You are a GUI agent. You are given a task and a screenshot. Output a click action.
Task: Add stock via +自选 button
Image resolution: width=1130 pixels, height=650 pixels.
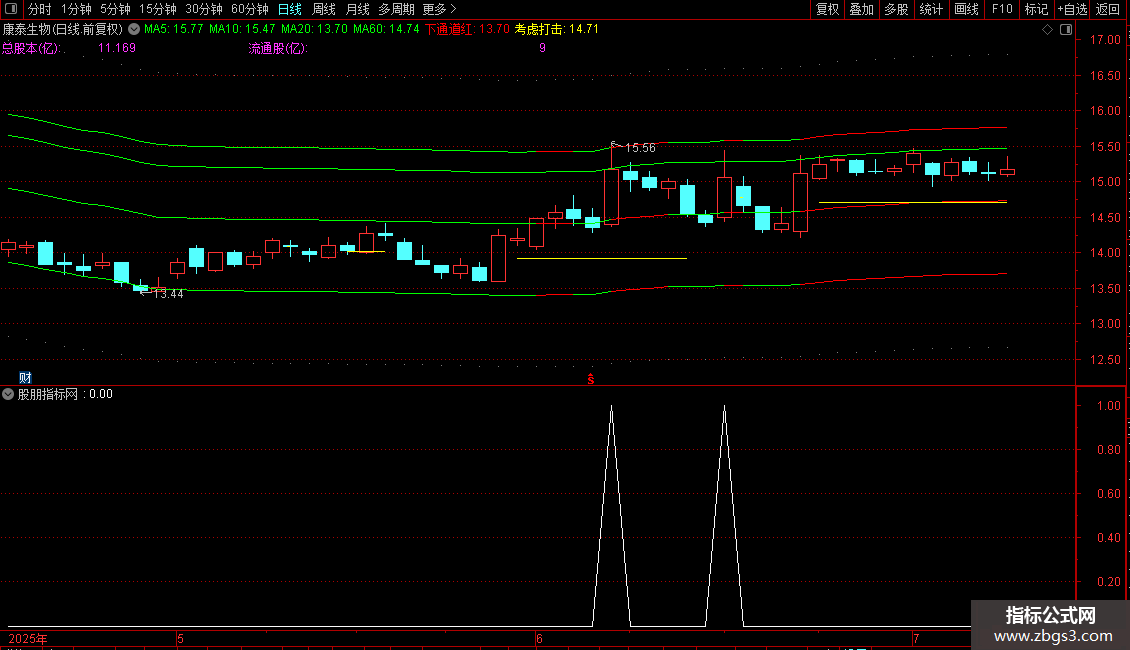click(x=1072, y=9)
